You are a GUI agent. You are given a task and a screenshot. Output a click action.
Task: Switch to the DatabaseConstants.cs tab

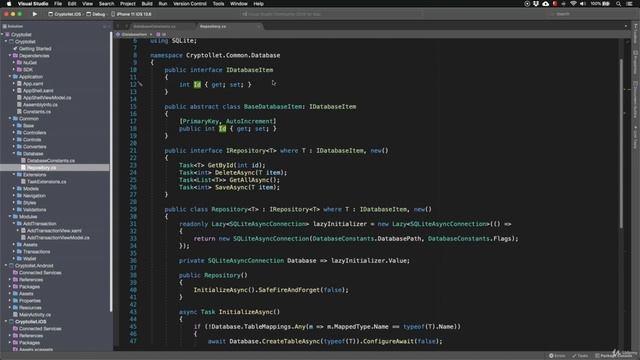155,26
